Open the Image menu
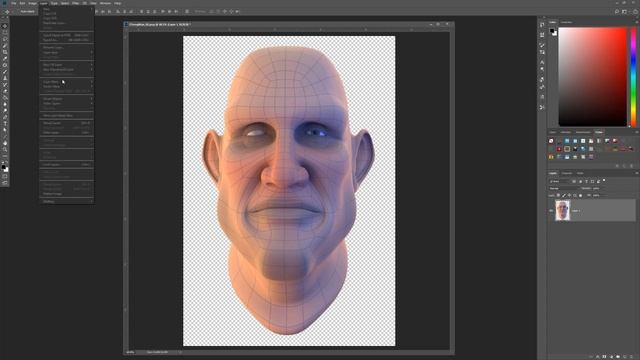The image size is (640, 360). click(32, 3)
